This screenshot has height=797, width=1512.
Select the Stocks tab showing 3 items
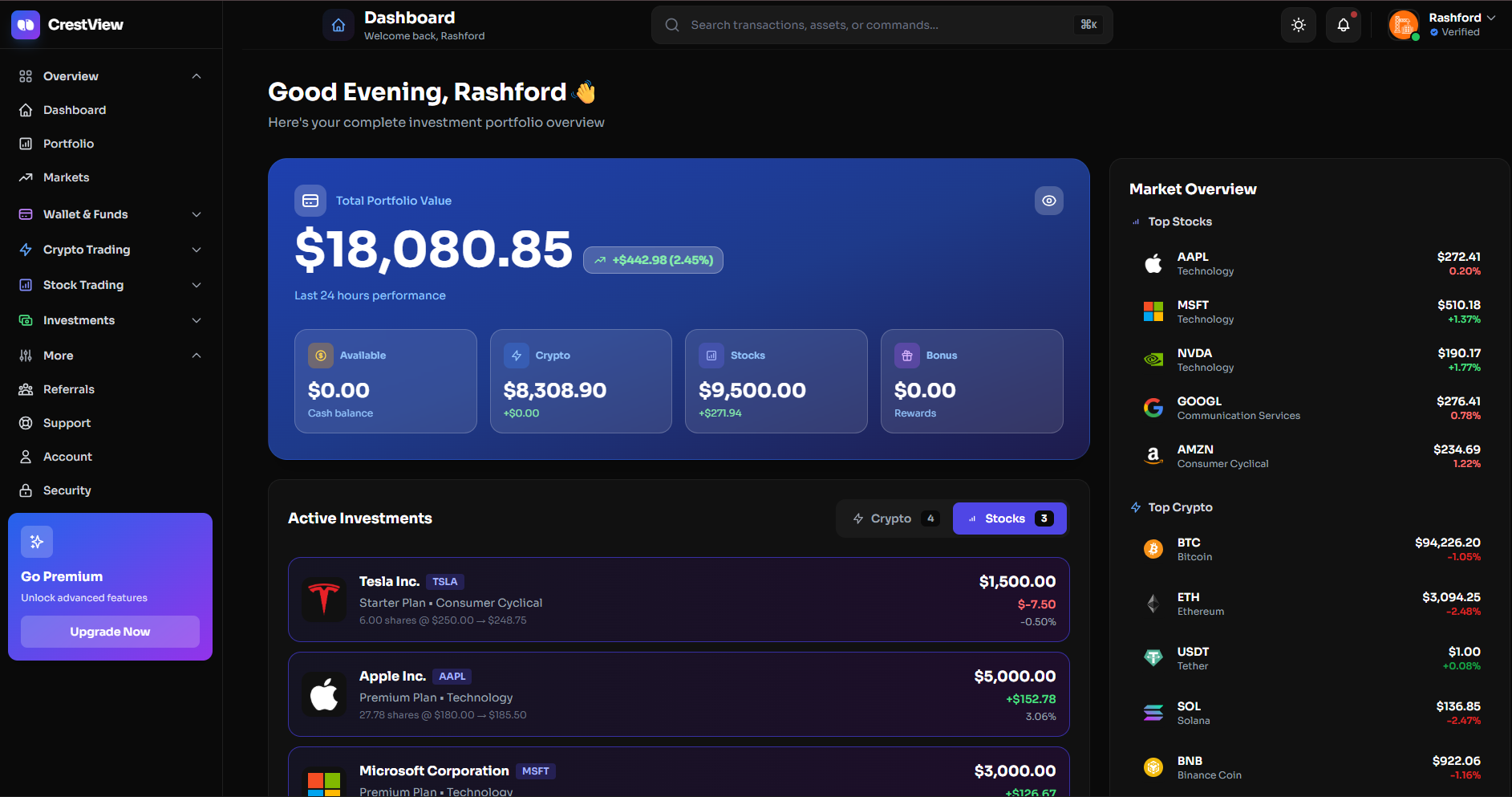click(1008, 518)
